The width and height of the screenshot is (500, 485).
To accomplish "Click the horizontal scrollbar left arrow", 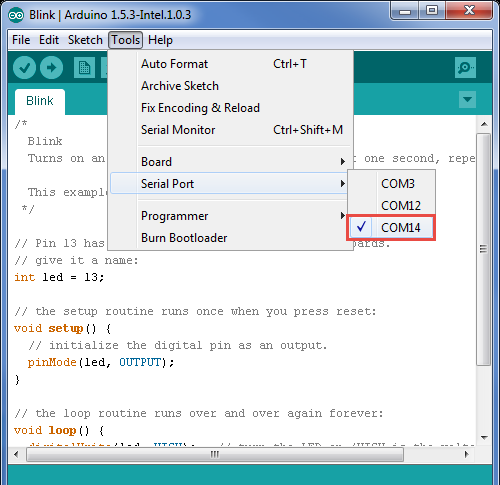I will pos(16,454).
